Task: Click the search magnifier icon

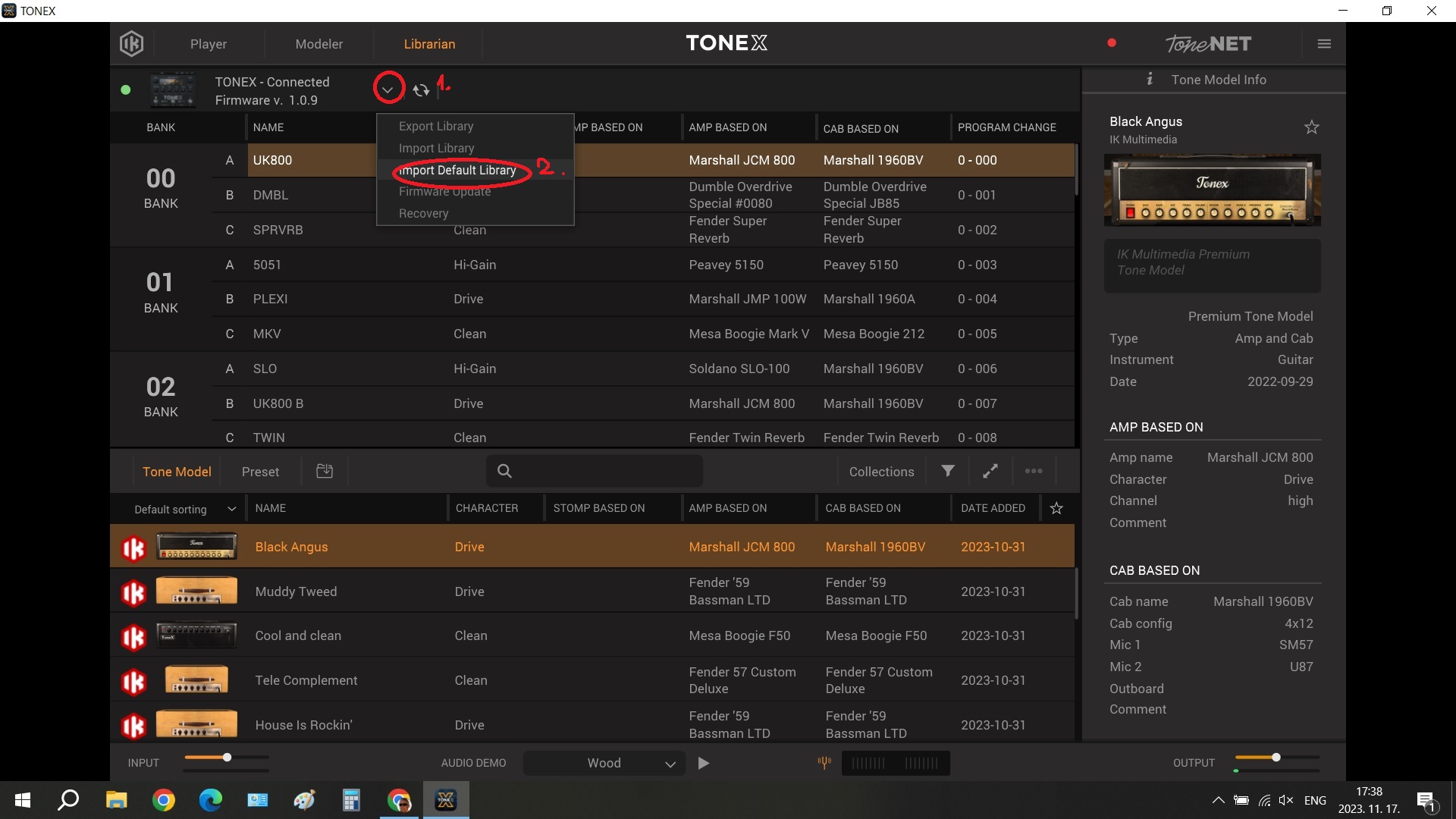Action: [504, 471]
